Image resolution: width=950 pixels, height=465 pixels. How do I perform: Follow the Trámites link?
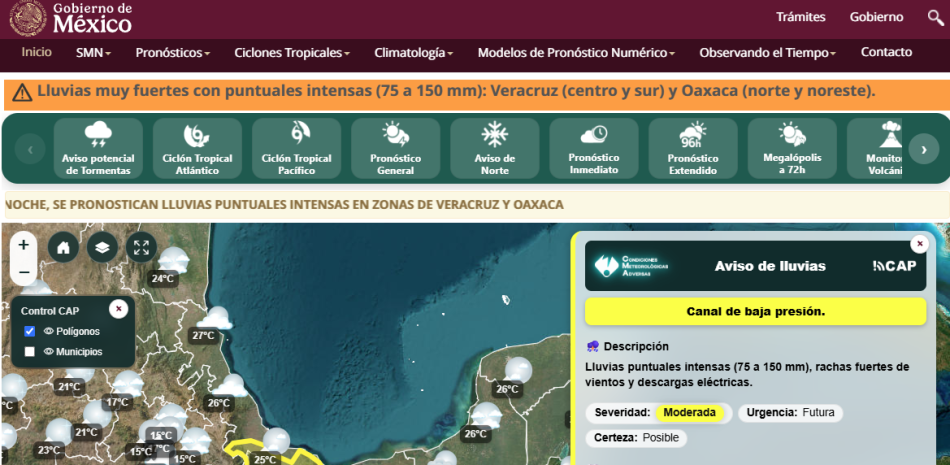[801, 17]
